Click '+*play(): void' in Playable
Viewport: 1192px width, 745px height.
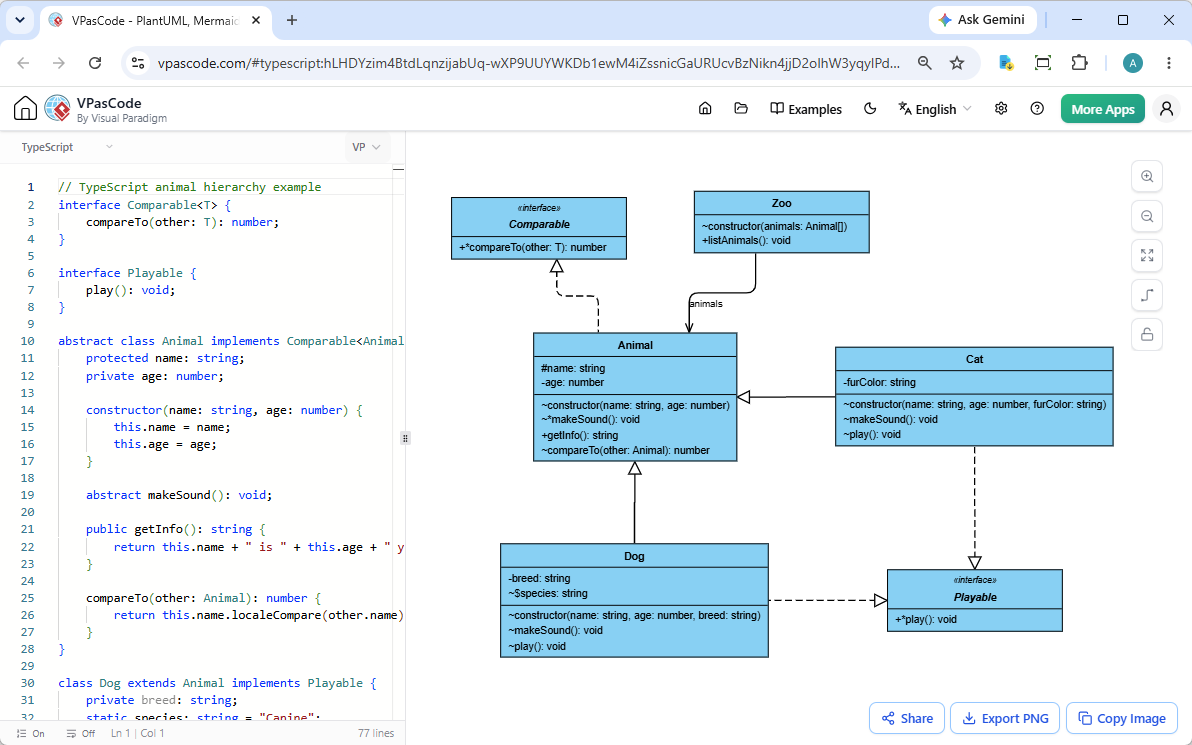click(926, 620)
